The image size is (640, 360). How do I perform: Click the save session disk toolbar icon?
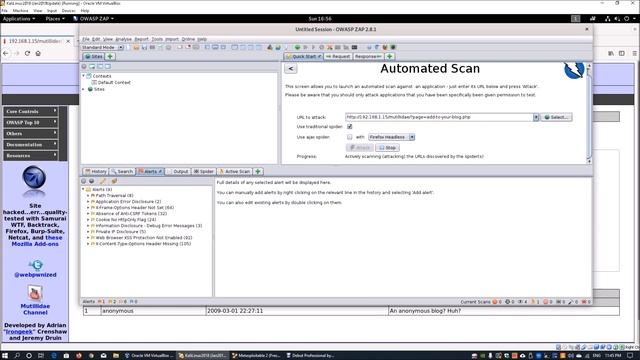click(144, 47)
